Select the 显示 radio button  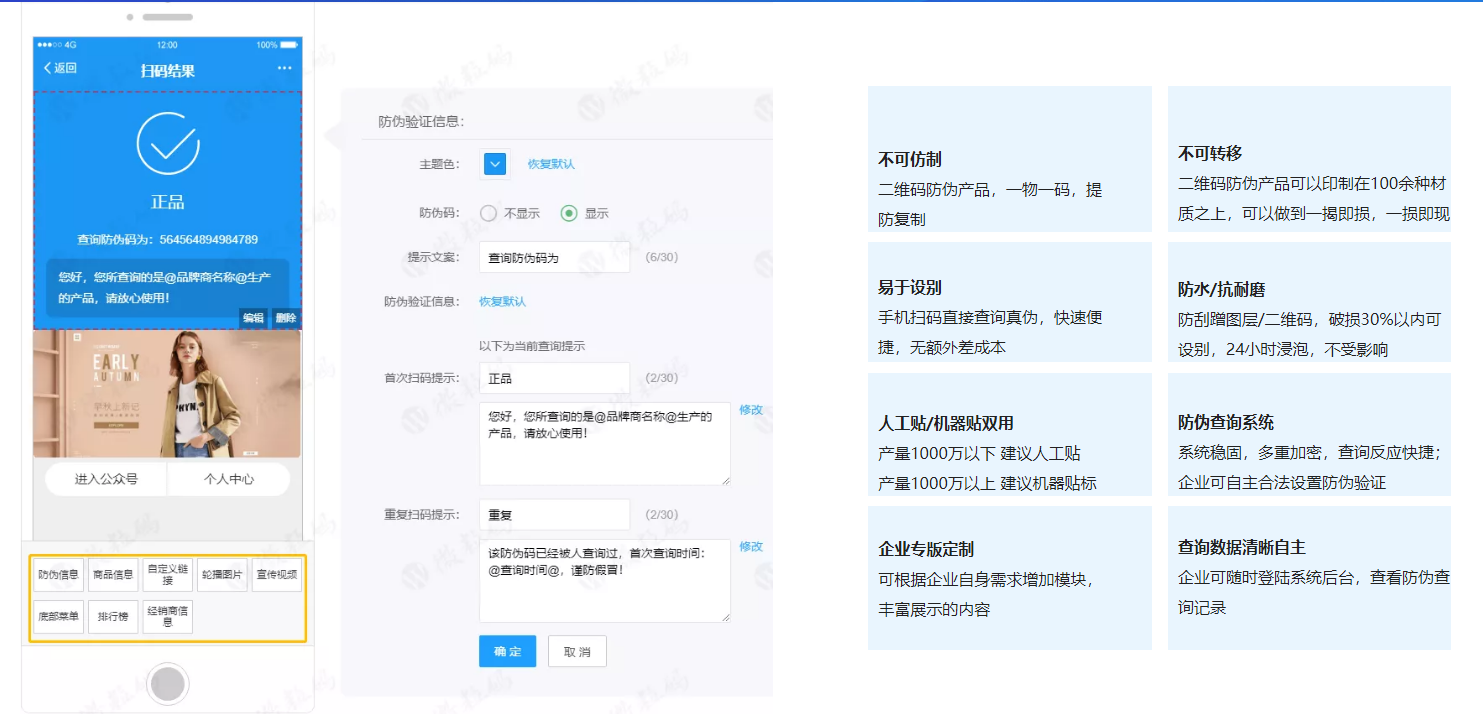(569, 213)
